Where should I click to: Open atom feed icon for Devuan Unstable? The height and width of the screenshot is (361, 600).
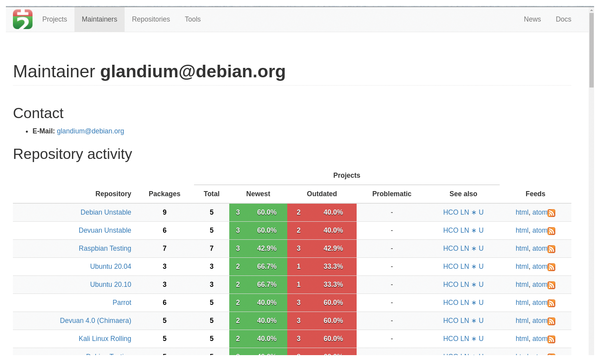tap(551, 231)
